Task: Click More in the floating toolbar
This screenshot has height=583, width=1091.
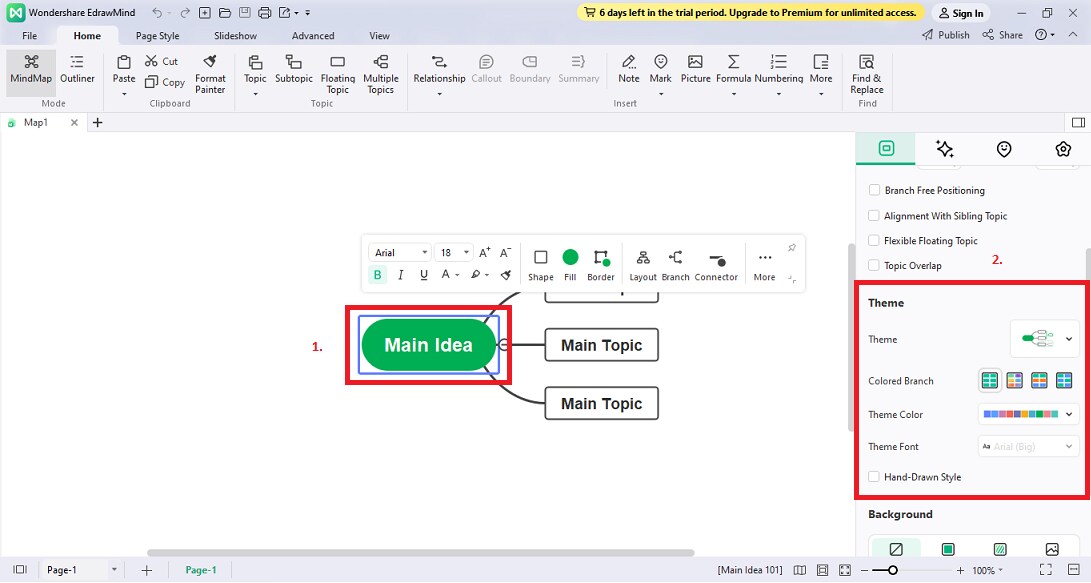Action: click(x=764, y=265)
